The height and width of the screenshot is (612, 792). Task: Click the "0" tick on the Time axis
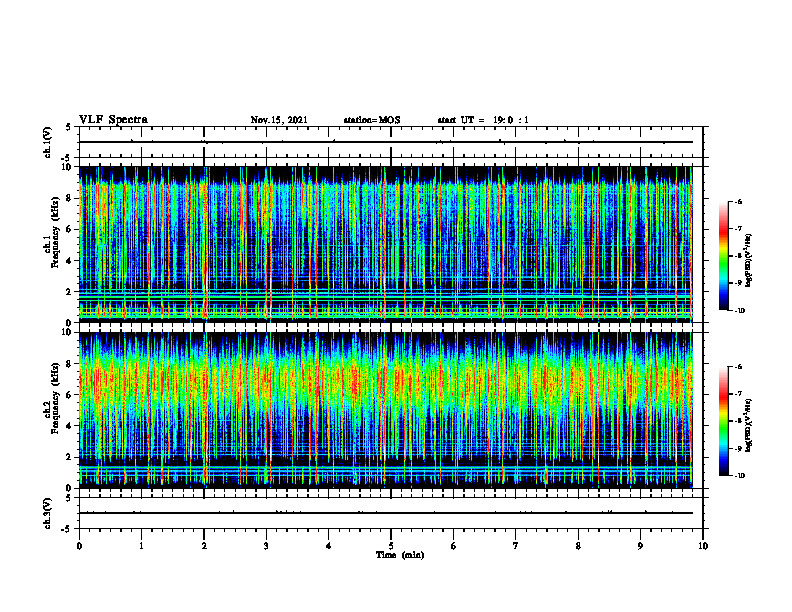click(79, 546)
